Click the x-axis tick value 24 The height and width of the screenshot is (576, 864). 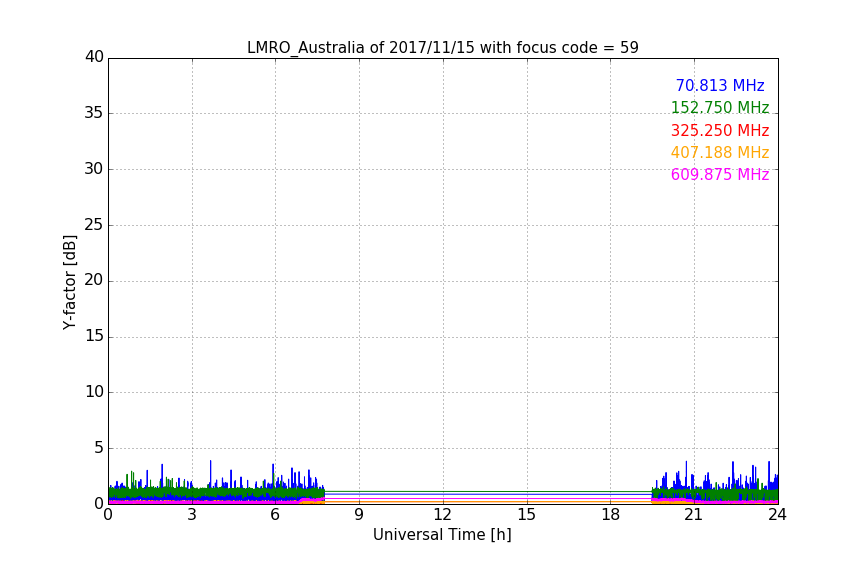[777, 515]
